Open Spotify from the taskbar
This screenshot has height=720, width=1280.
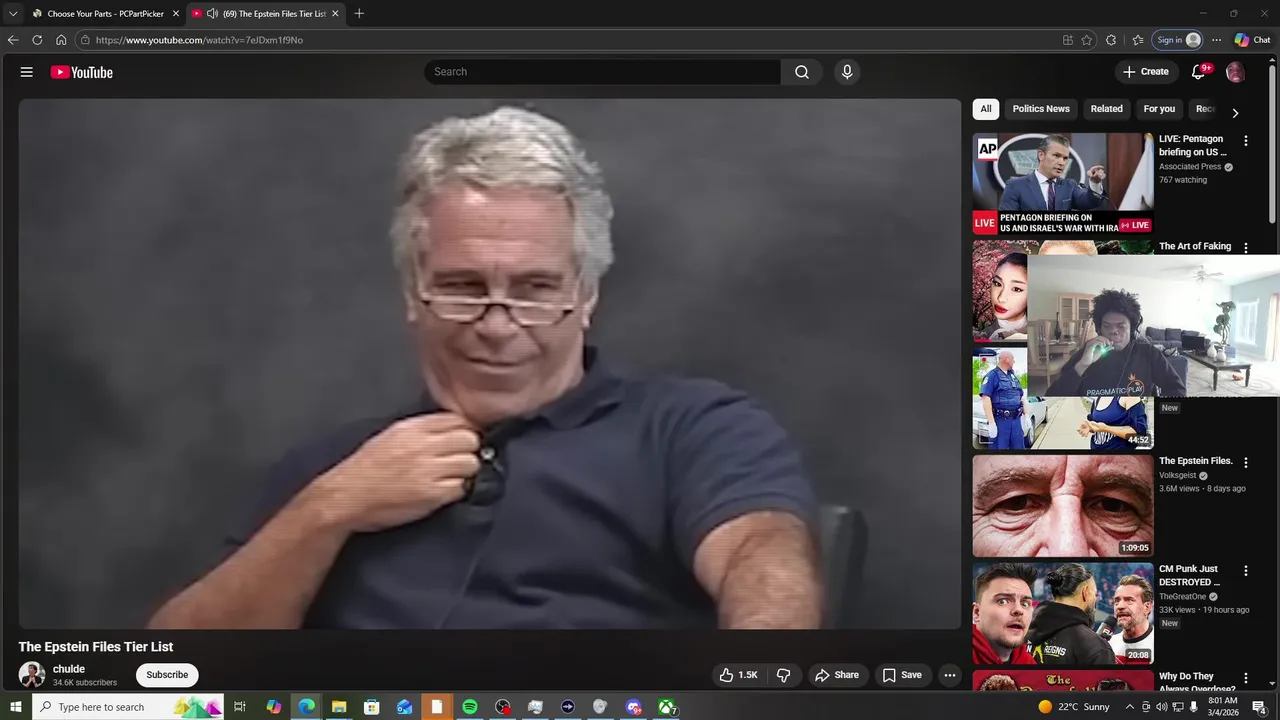[x=470, y=707]
